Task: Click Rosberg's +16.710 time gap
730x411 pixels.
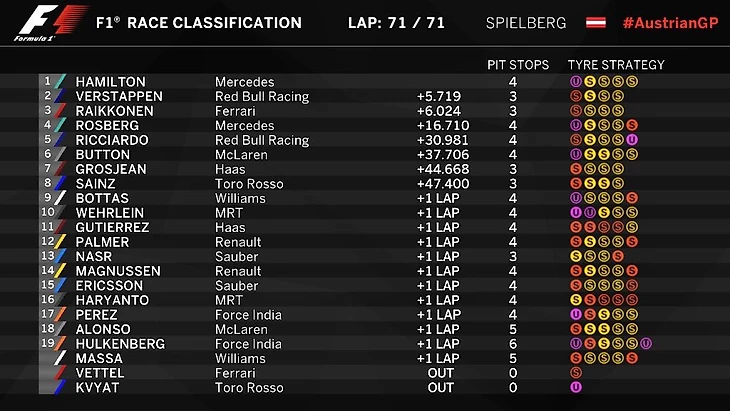Action: [x=442, y=126]
